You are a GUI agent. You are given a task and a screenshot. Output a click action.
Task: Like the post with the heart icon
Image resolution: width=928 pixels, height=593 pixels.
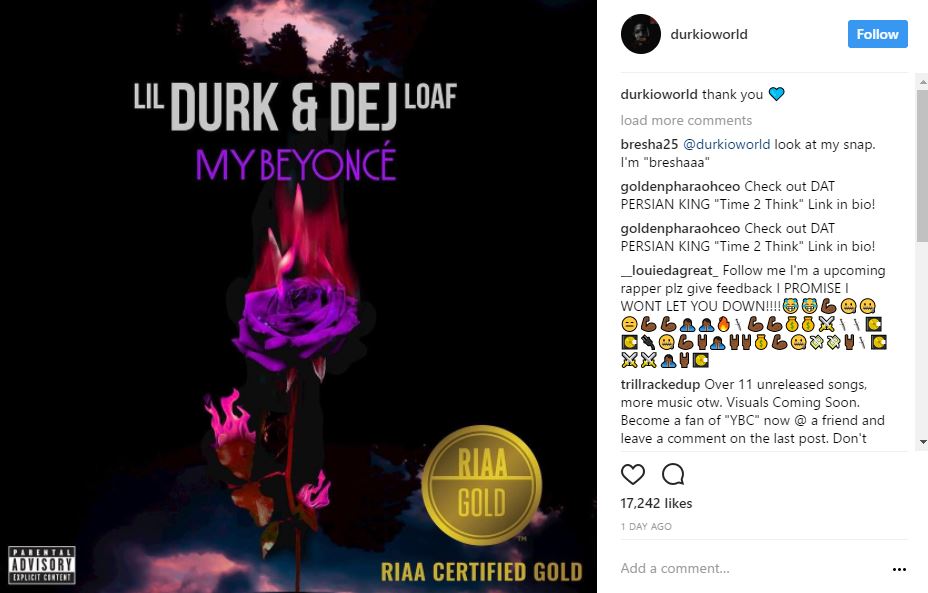click(x=633, y=474)
